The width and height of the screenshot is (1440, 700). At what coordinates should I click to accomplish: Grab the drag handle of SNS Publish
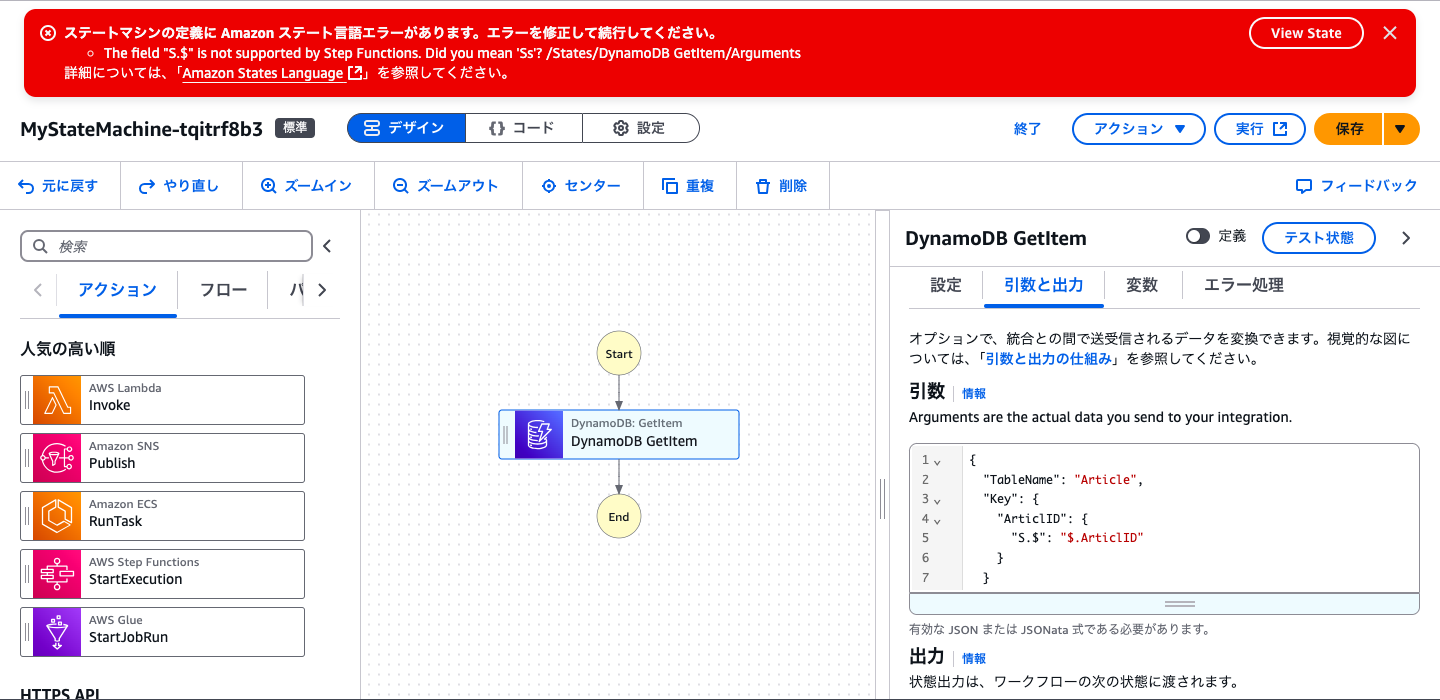[27, 458]
